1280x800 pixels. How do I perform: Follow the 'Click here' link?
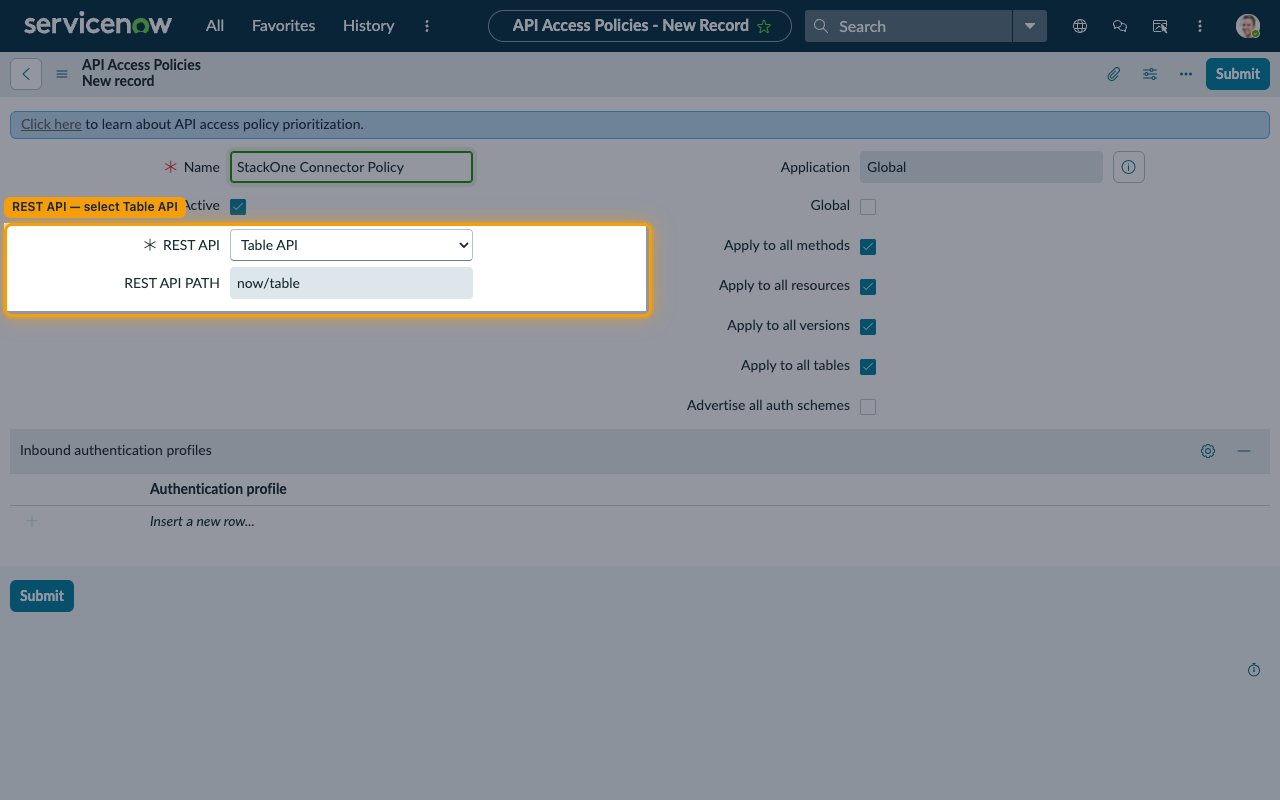click(51, 125)
